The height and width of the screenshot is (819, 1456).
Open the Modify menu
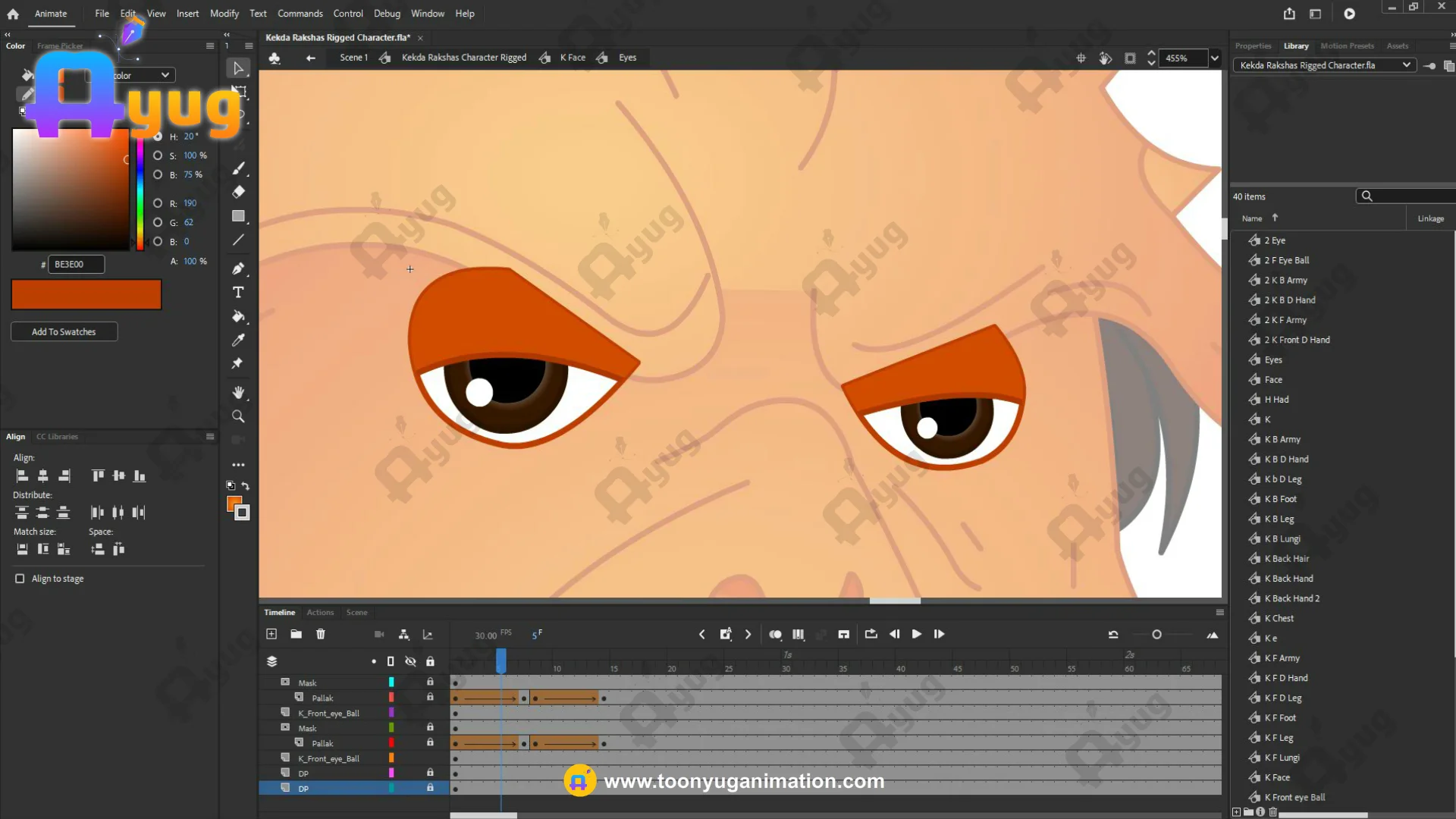pyautogui.click(x=224, y=14)
